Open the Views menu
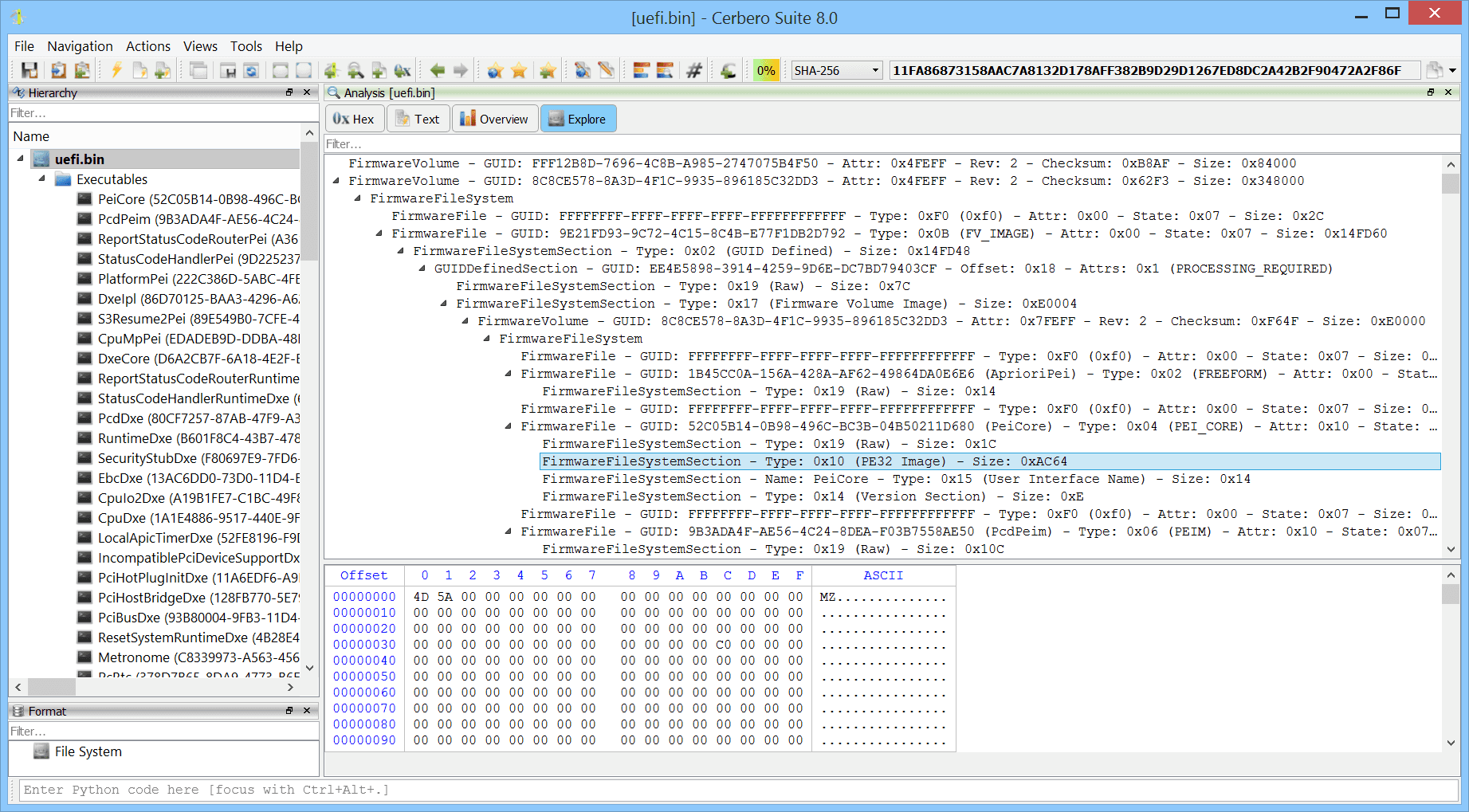Viewport: 1469px width, 812px height. pyautogui.click(x=200, y=46)
